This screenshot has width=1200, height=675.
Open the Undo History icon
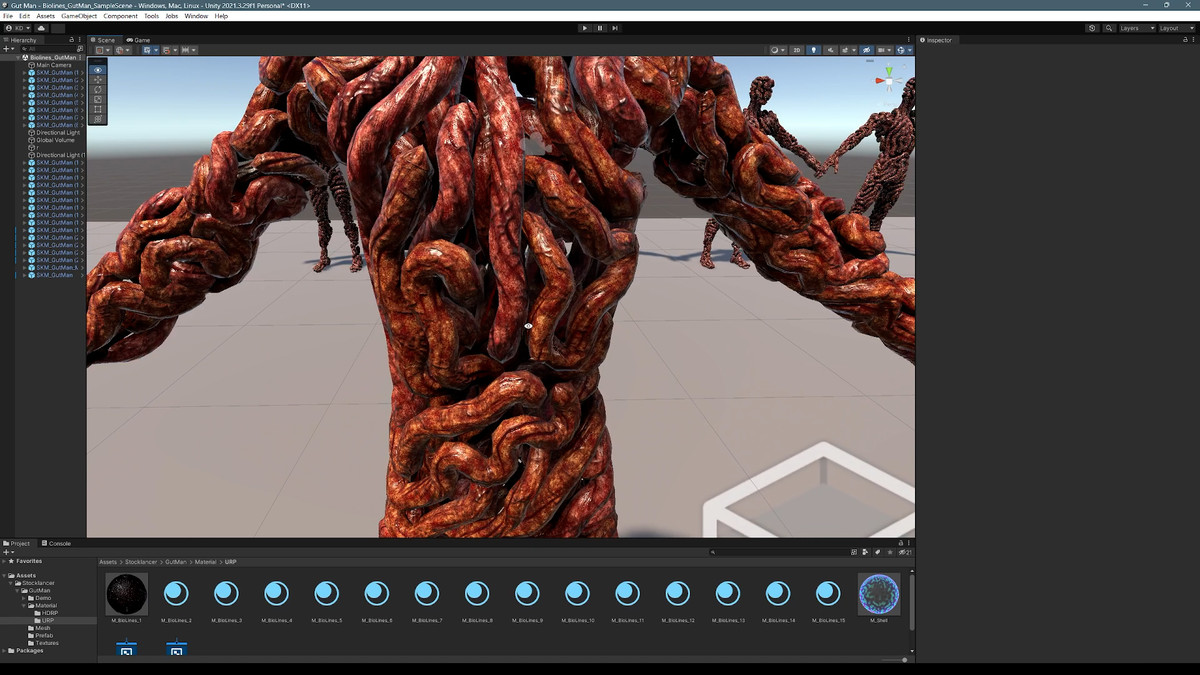[1092, 28]
